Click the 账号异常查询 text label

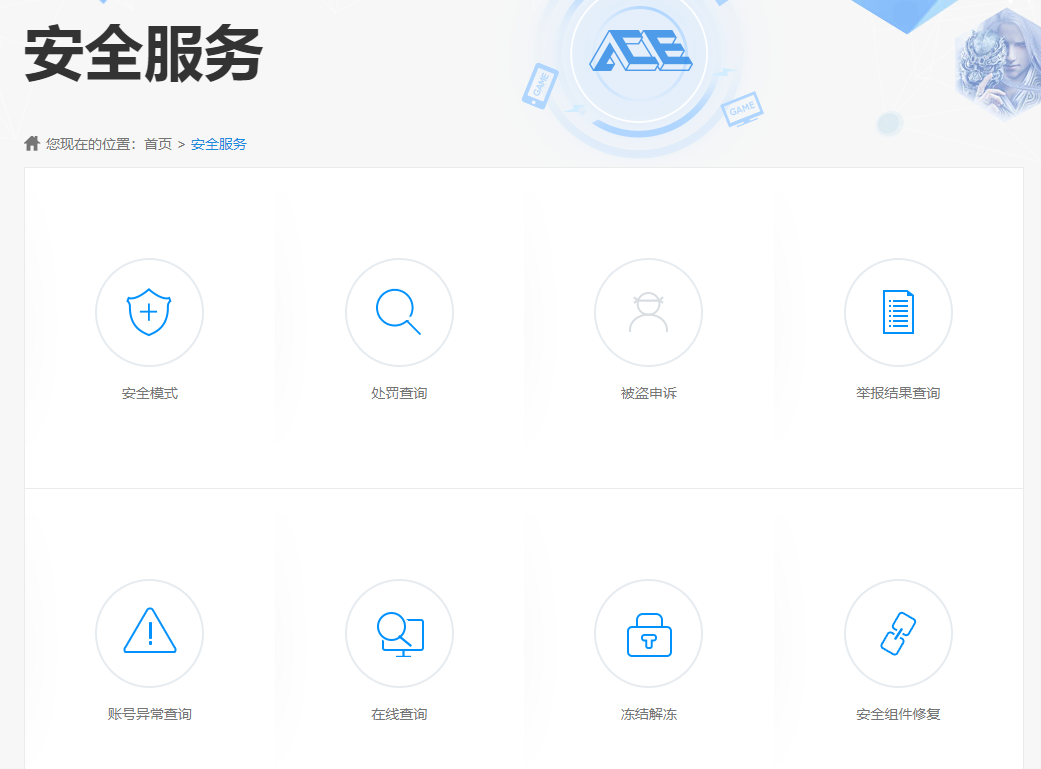(149, 713)
